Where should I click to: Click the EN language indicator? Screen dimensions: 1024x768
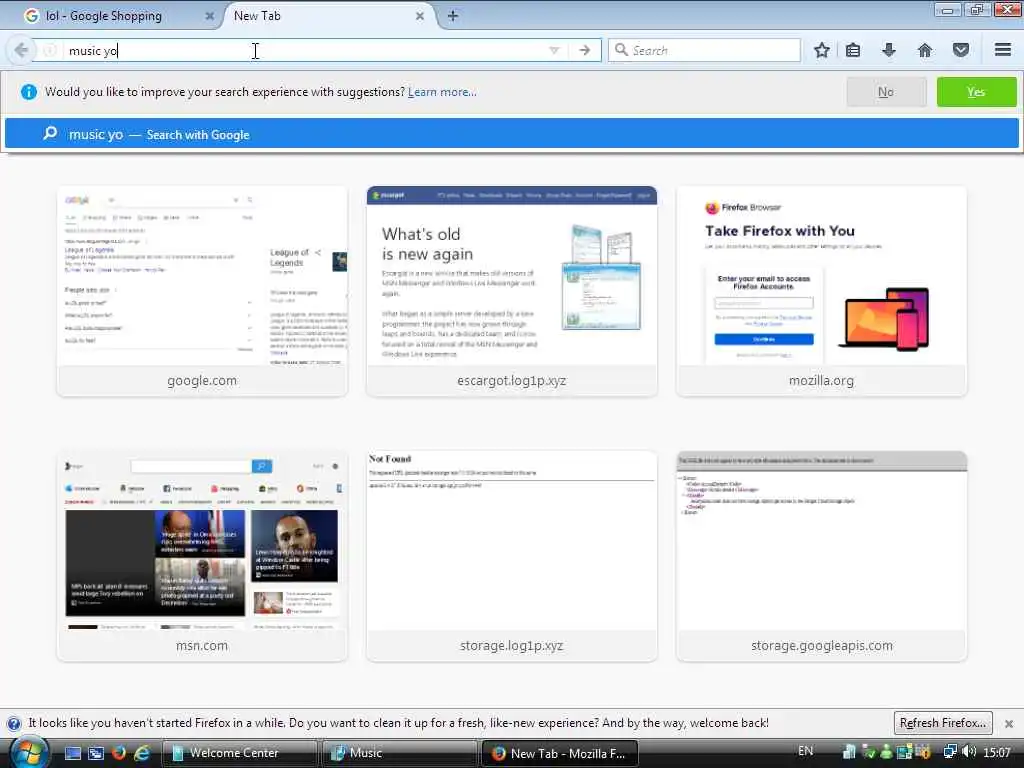click(805, 751)
